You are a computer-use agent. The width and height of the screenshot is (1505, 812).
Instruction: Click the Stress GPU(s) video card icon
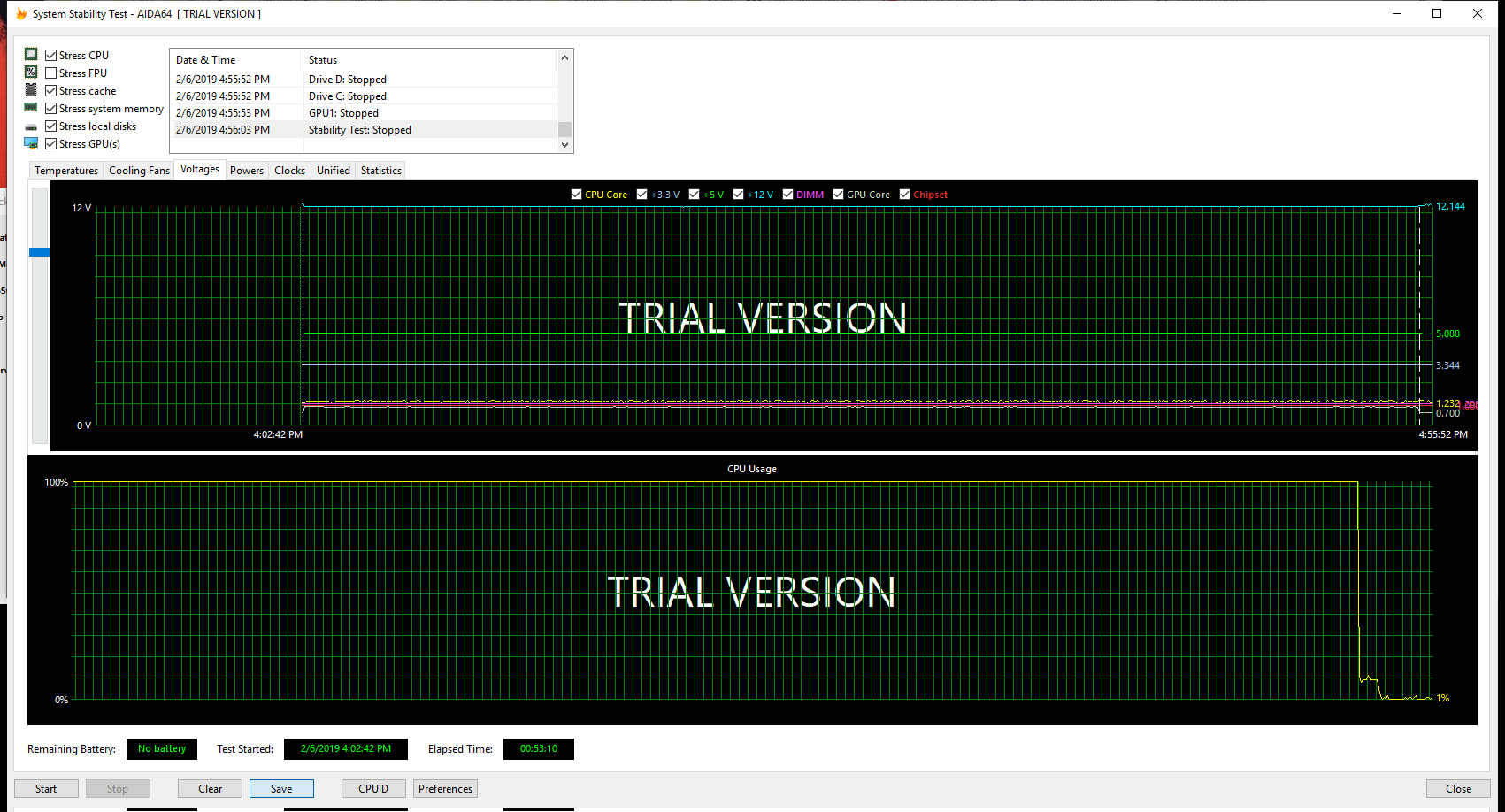point(31,142)
